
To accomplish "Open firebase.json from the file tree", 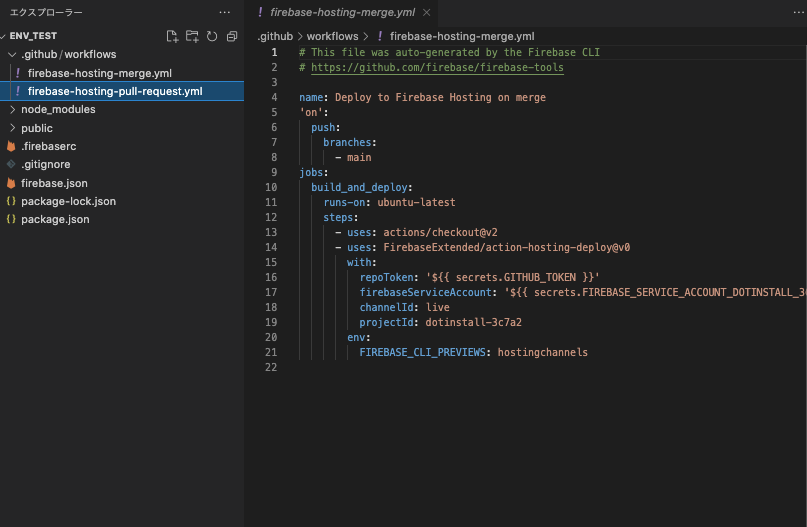I will point(54,183).
